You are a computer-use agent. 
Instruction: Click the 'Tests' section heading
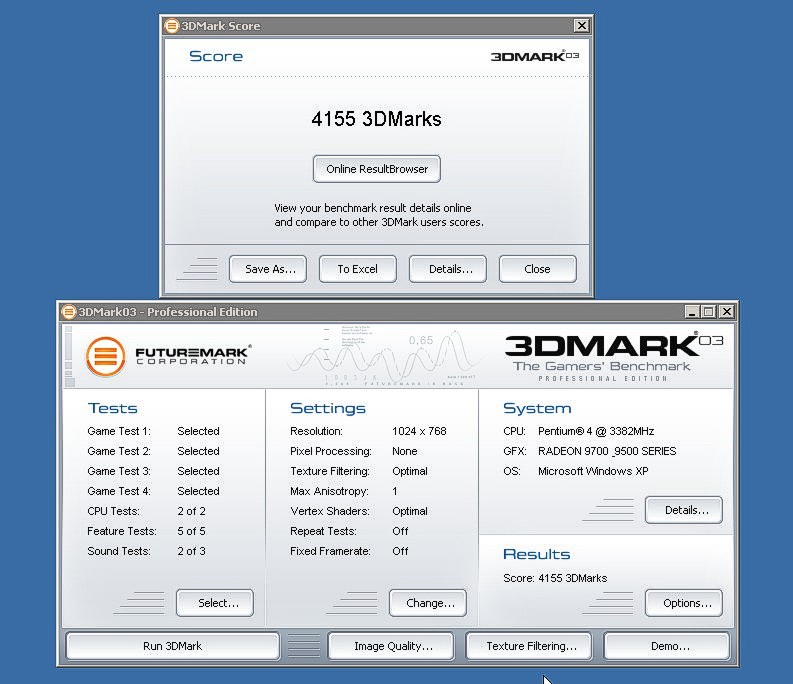tap(112, 408)
